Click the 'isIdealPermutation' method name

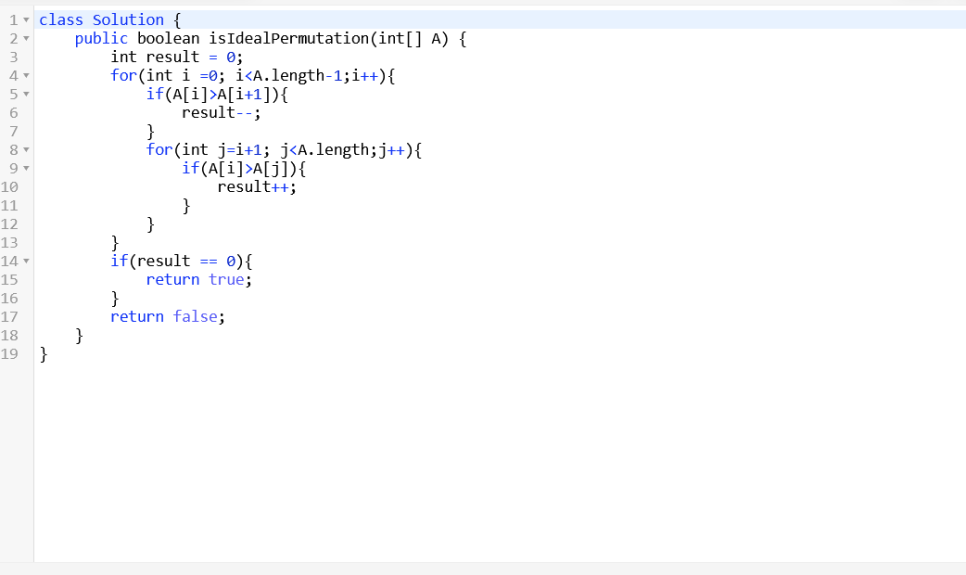click(x=289, y=39)
